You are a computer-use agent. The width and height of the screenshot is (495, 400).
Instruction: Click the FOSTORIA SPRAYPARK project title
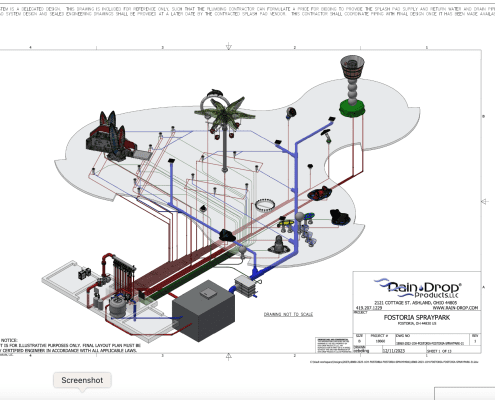(417, 317)
